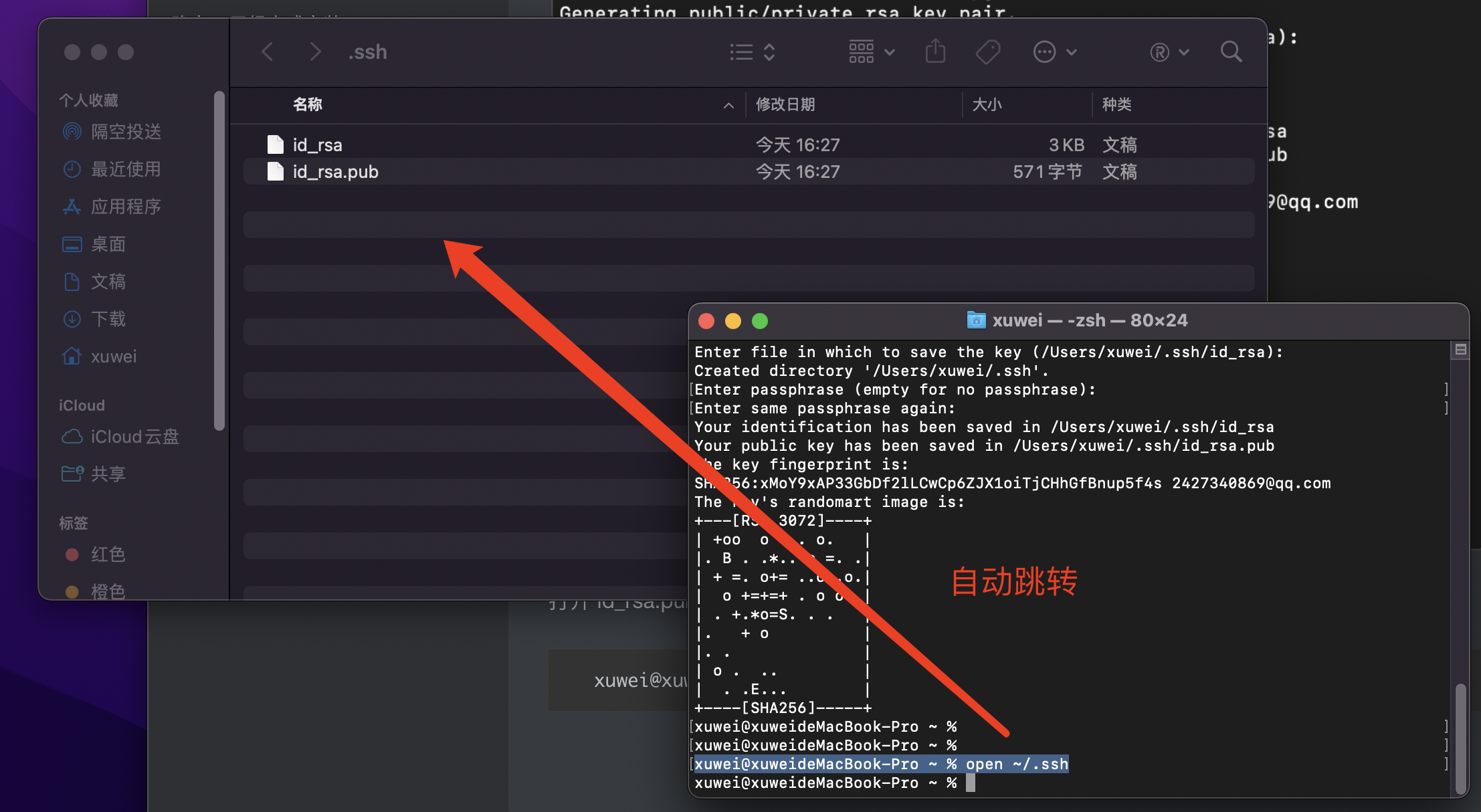Open Downloads (下载) in sidebar
This screenshot has height=812, width=1481.
point(108,319)
